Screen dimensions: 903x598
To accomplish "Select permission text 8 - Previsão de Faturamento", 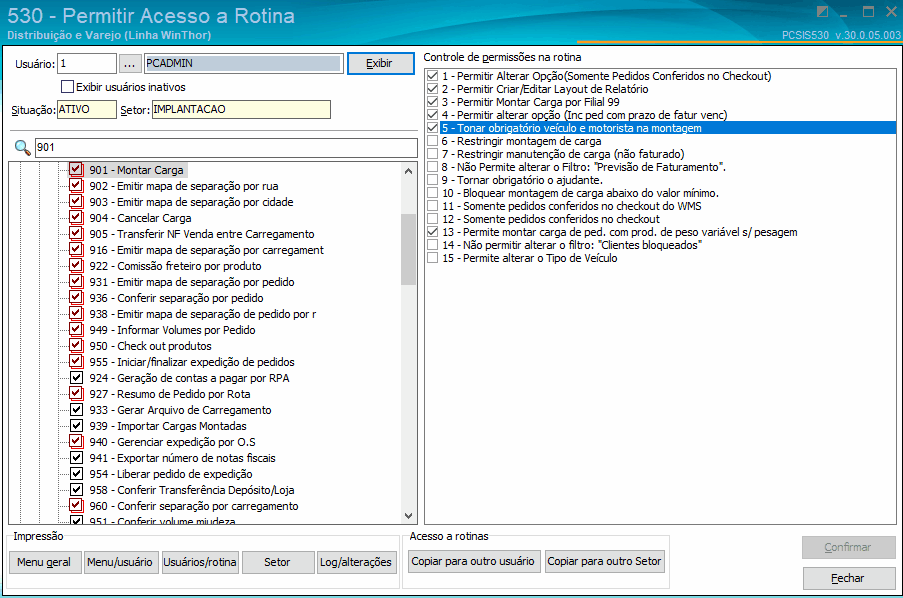I will (583, 167).
